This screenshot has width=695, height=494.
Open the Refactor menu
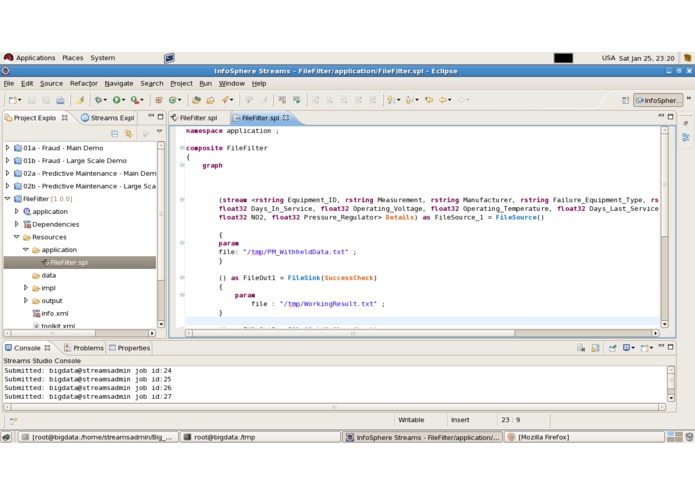tap(84, 83)
